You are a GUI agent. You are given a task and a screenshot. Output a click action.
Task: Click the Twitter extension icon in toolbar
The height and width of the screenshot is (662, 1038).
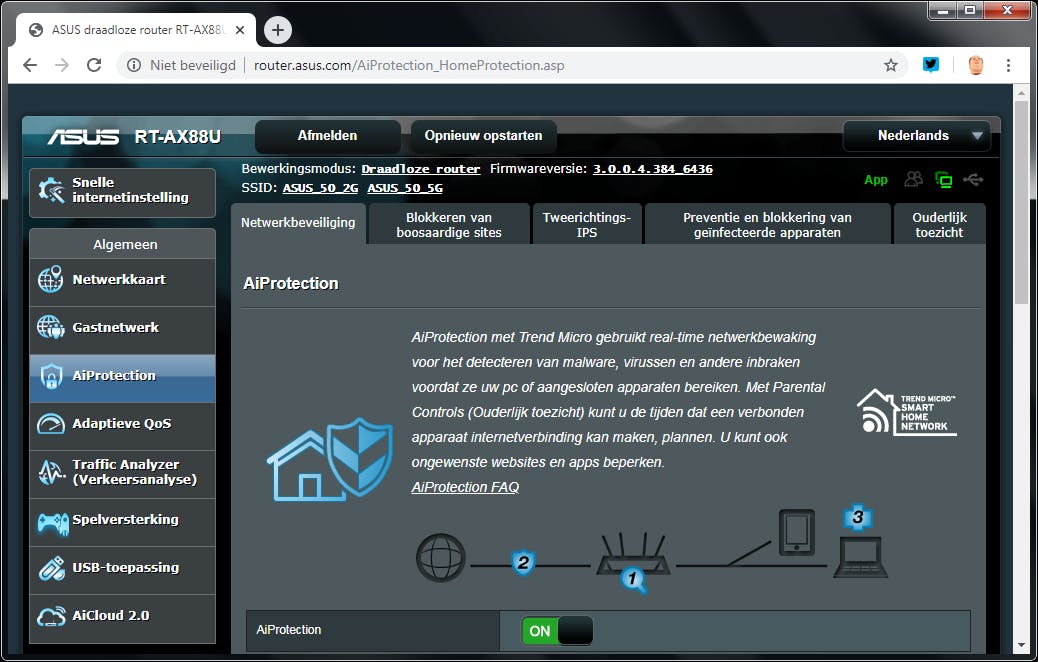coord(931,64)
